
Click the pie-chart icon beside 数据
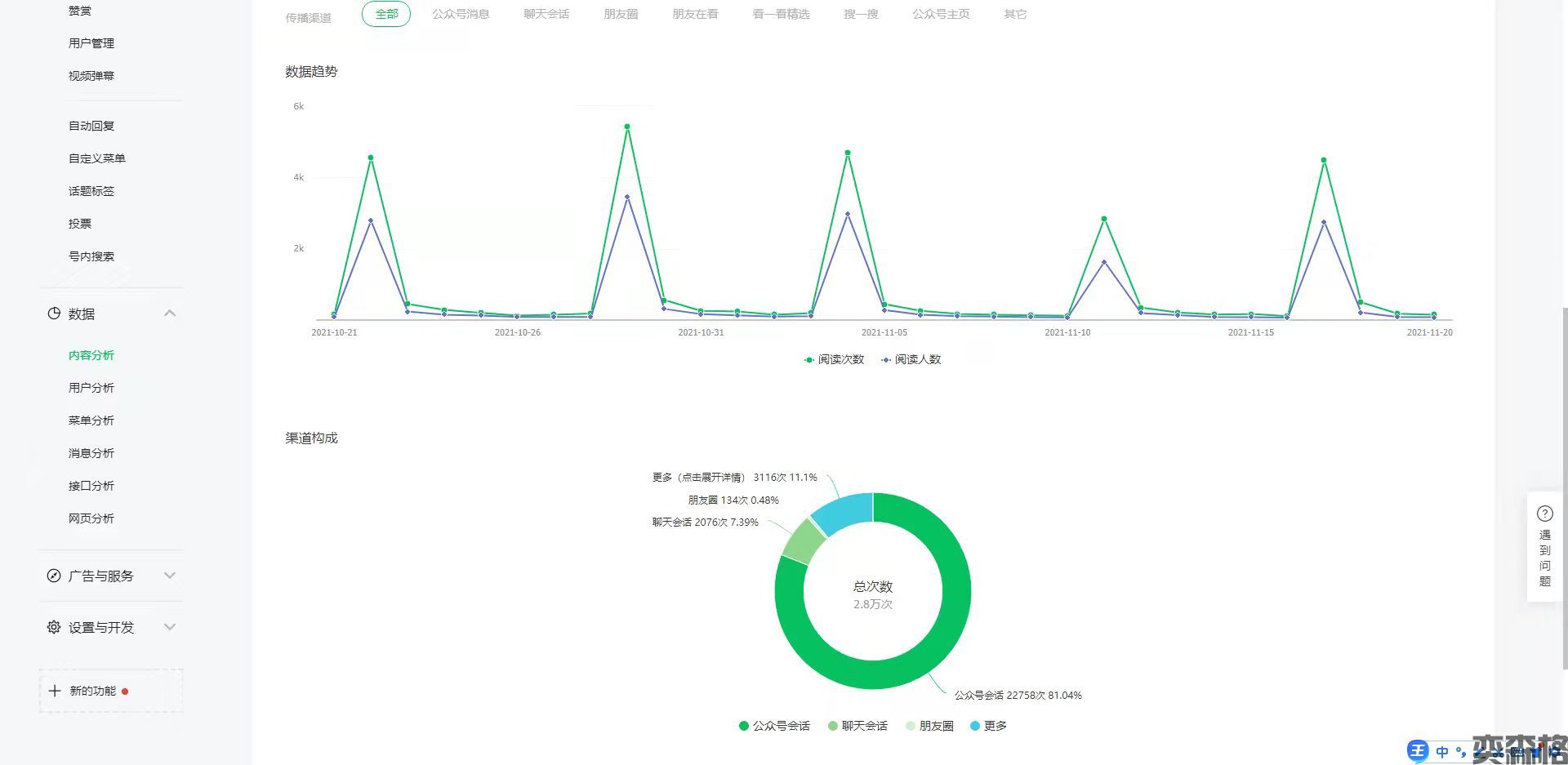[54, 314]
